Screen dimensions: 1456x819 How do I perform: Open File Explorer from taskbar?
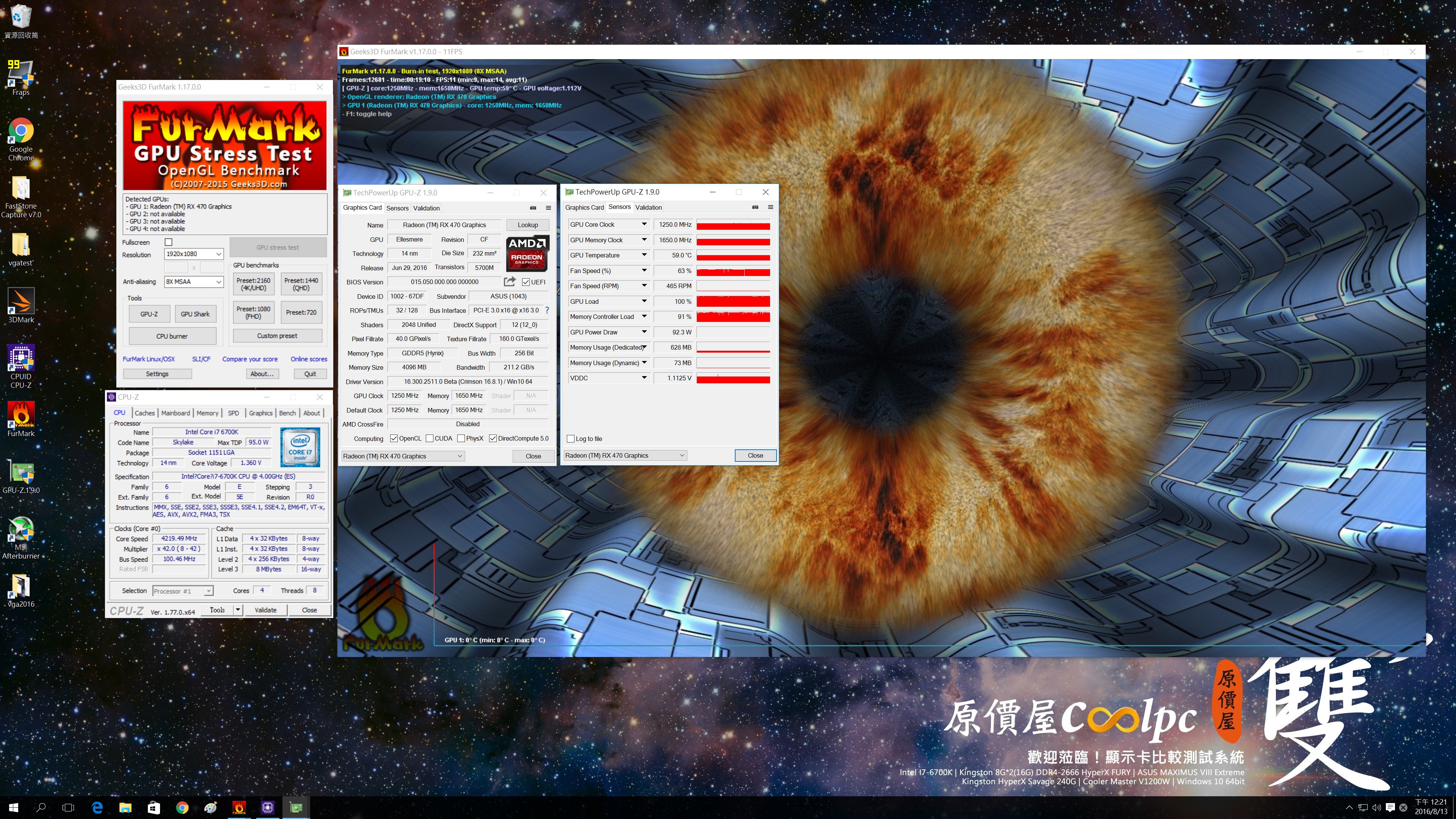[126, 808]
